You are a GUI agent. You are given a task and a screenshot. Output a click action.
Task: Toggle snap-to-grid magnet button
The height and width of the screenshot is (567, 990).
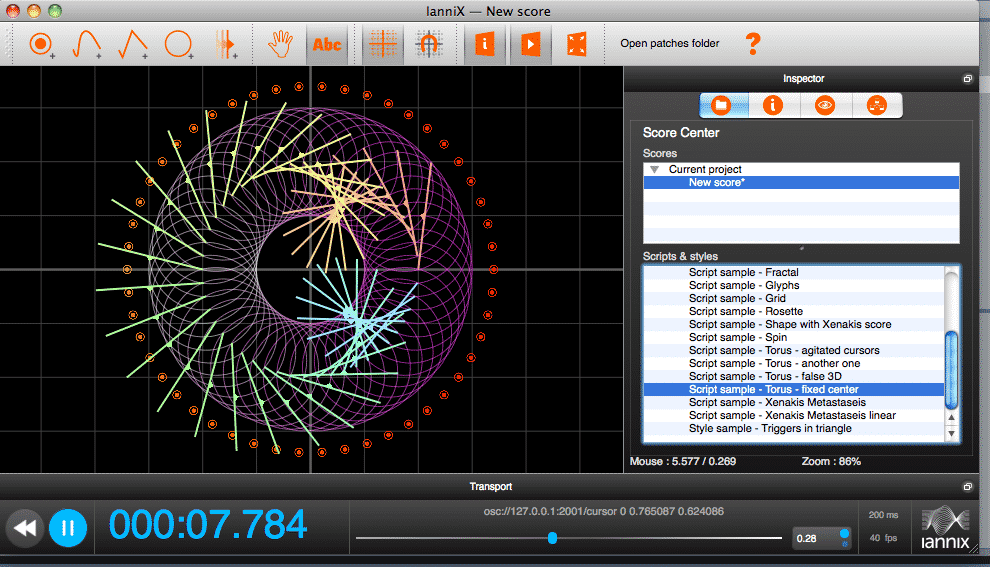tap(429, 44)
